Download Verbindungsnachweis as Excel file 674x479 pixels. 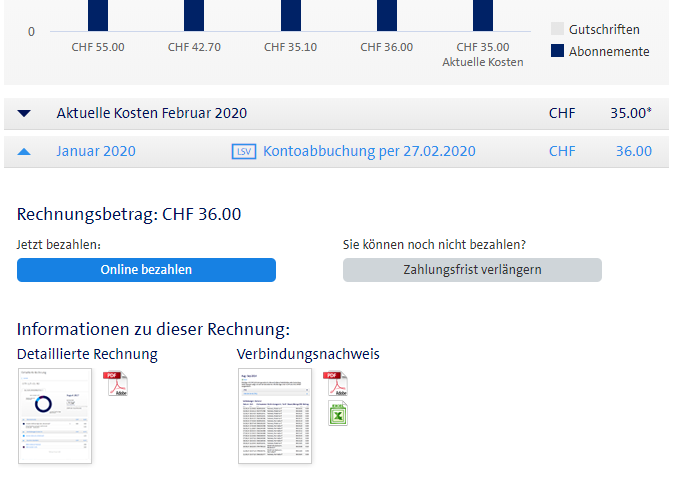point(338,413)
